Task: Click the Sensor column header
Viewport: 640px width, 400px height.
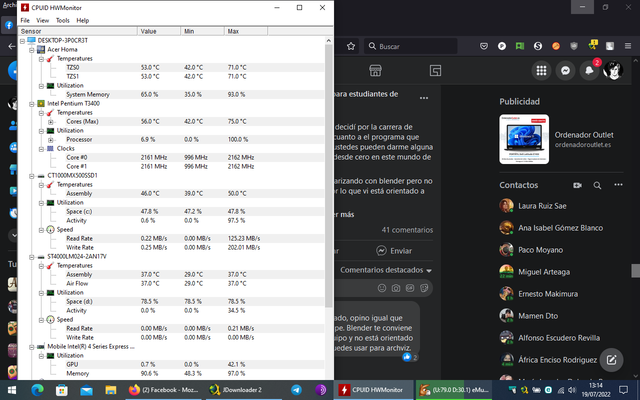Action: (x=78, y=31)
